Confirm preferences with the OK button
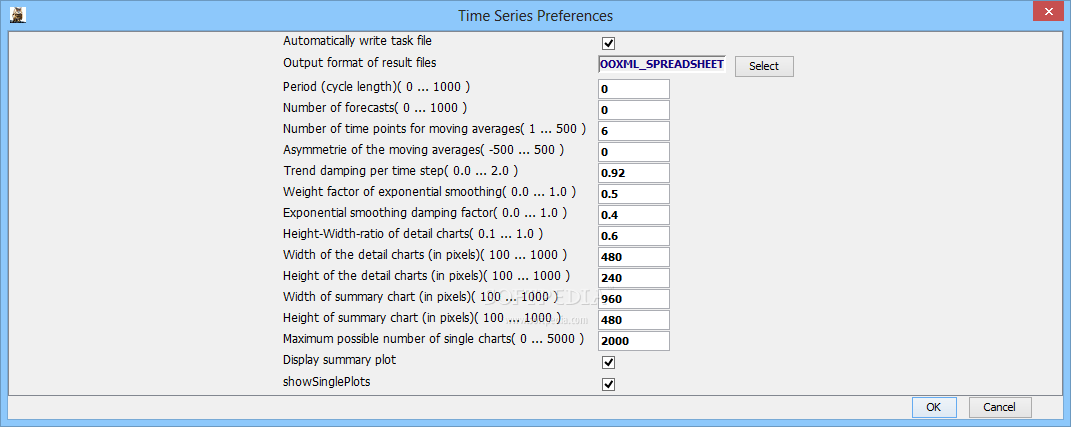1071x427 pixels. (x=933, y=407)
